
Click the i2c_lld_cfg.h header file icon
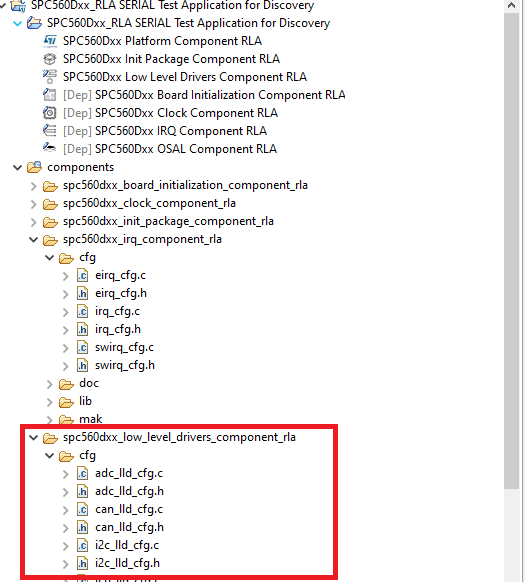pyautogui.click(x=82, y=563)
